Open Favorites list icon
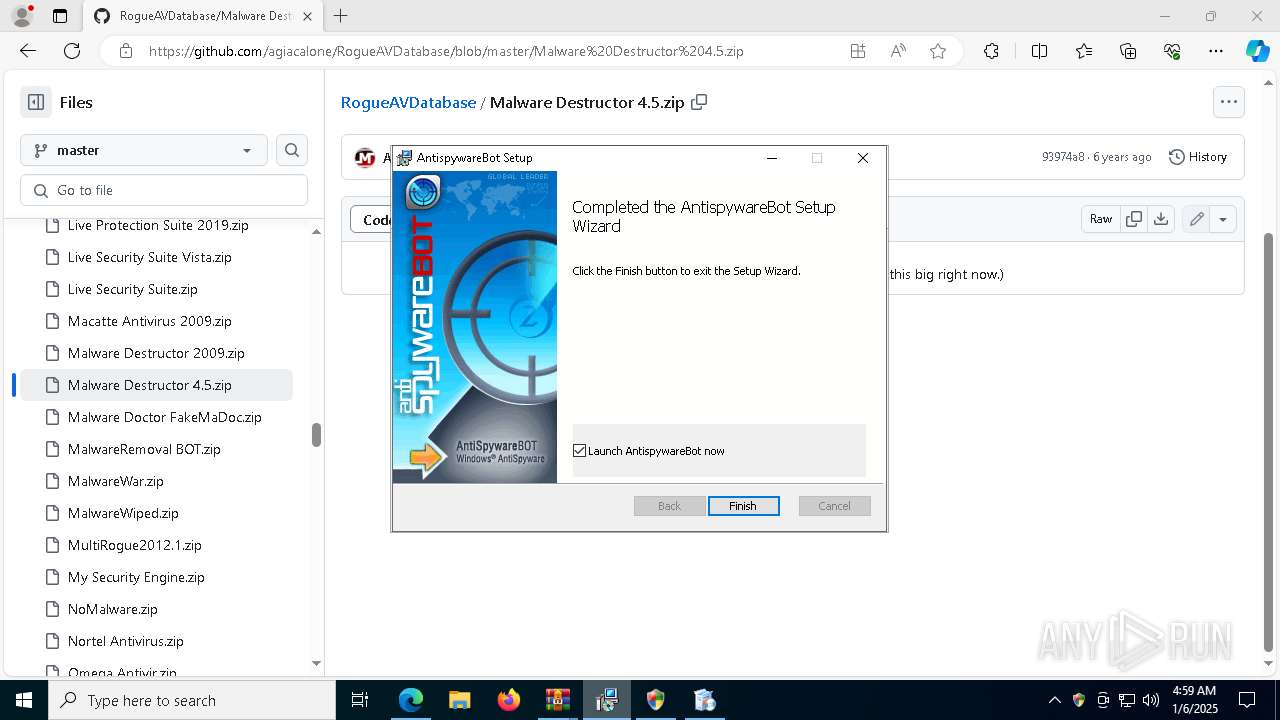The width and height of the screenshot is (1280, 720). click(1084, 51)
